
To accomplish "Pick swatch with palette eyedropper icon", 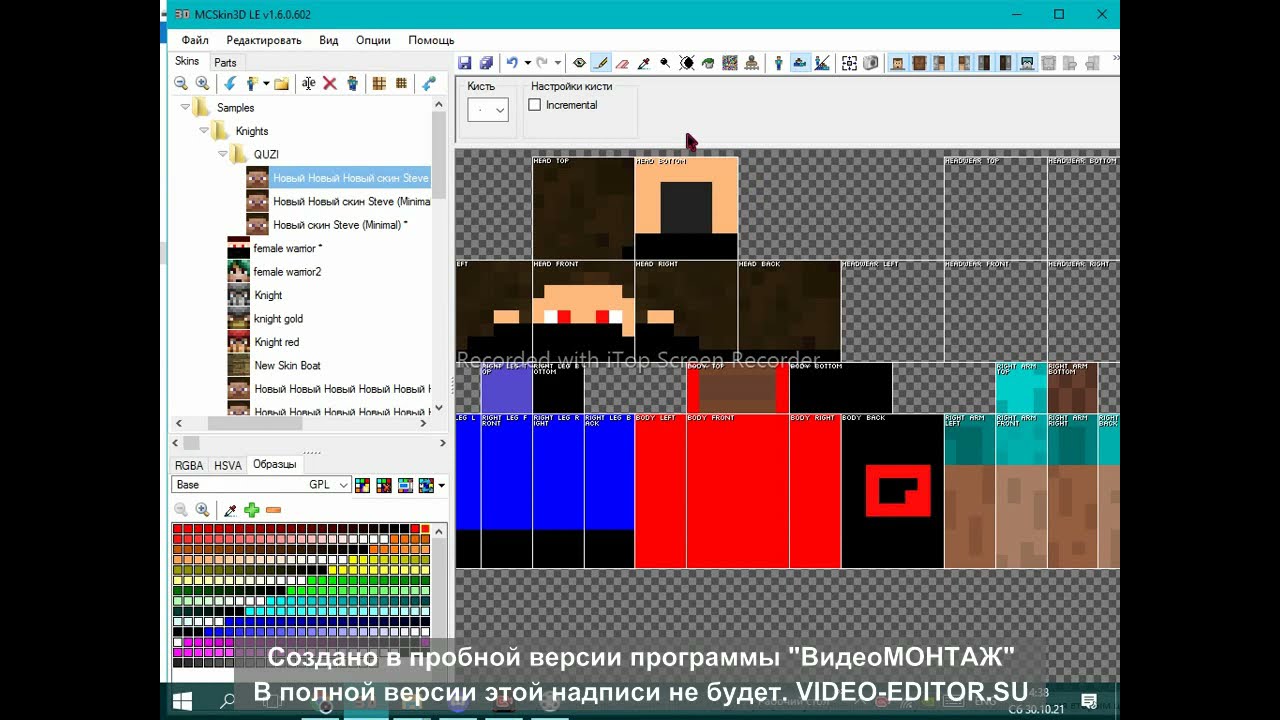I will (230, 510).
